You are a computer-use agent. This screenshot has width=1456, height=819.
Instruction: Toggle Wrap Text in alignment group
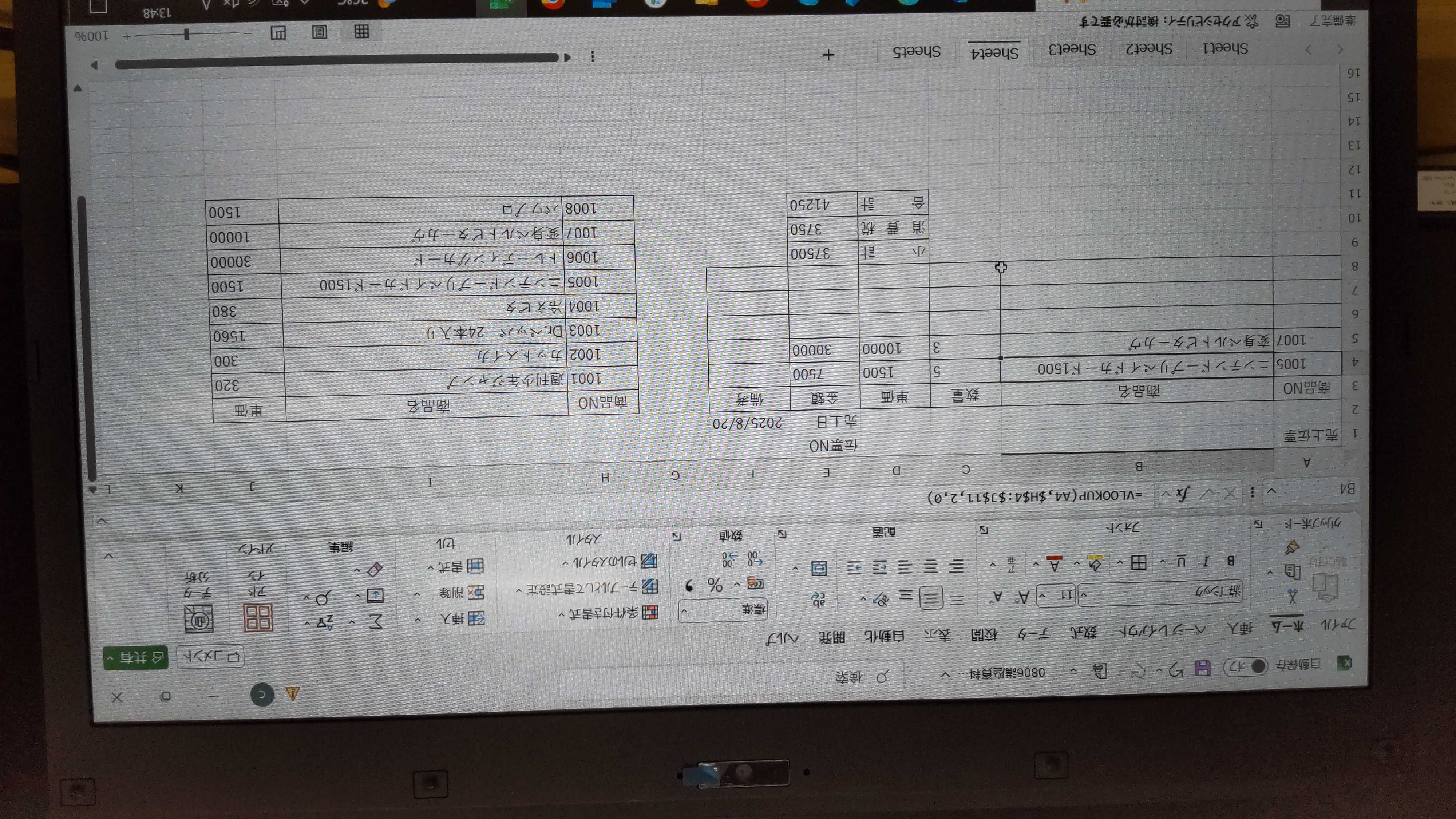[x=819, y=600]
